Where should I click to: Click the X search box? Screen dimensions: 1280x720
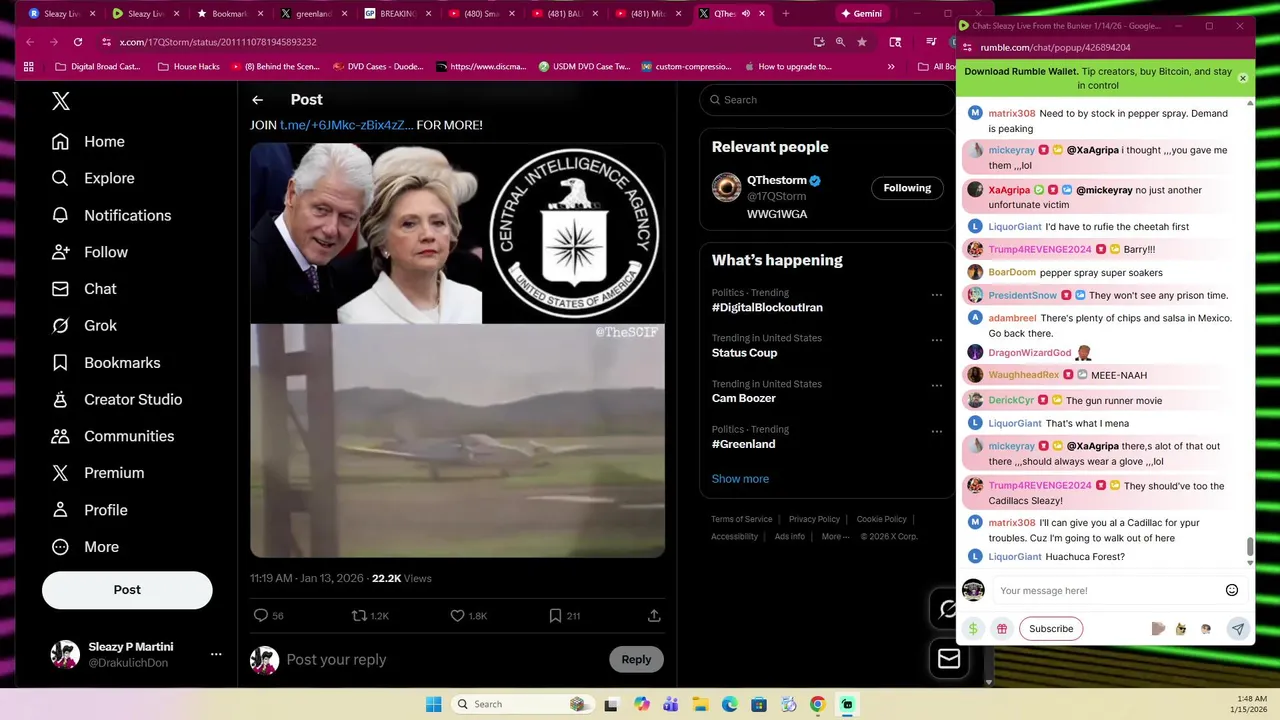pos(827,100)
